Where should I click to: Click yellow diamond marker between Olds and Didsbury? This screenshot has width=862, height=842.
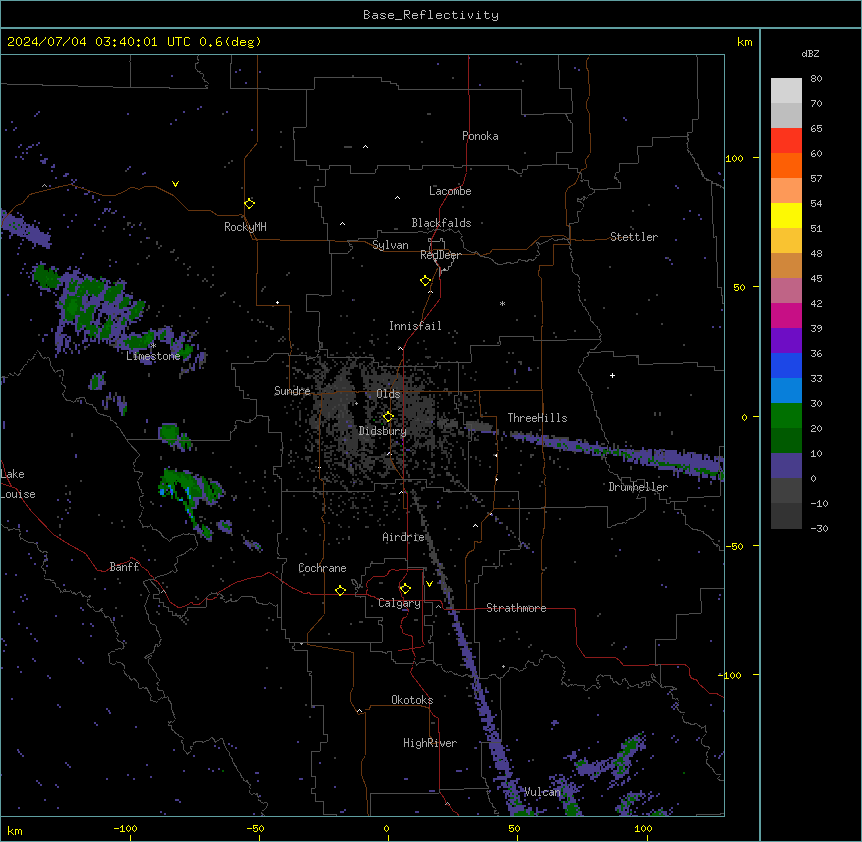point(388,417)
